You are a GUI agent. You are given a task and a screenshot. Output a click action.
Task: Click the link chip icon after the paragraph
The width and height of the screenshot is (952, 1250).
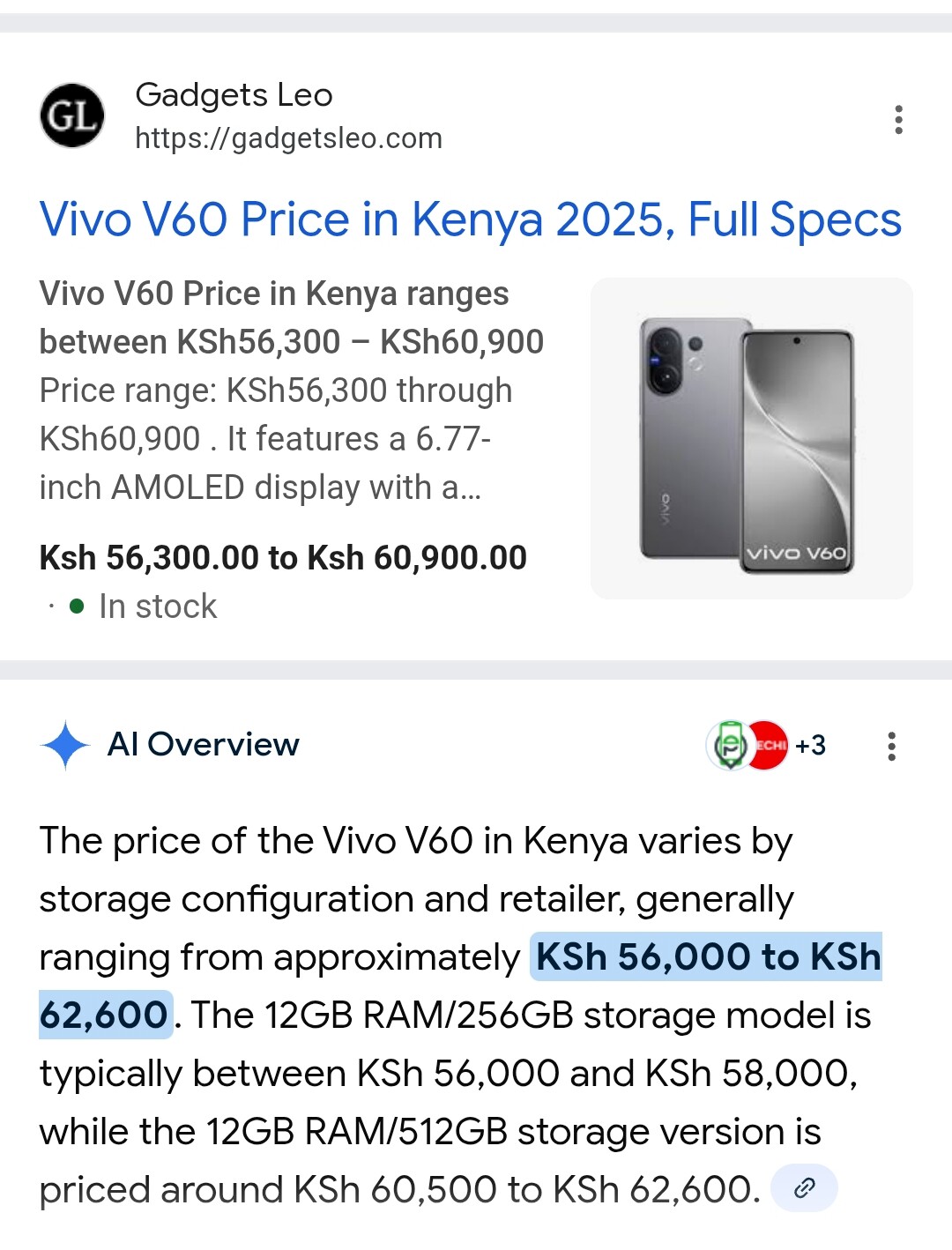click(803, 1188)
